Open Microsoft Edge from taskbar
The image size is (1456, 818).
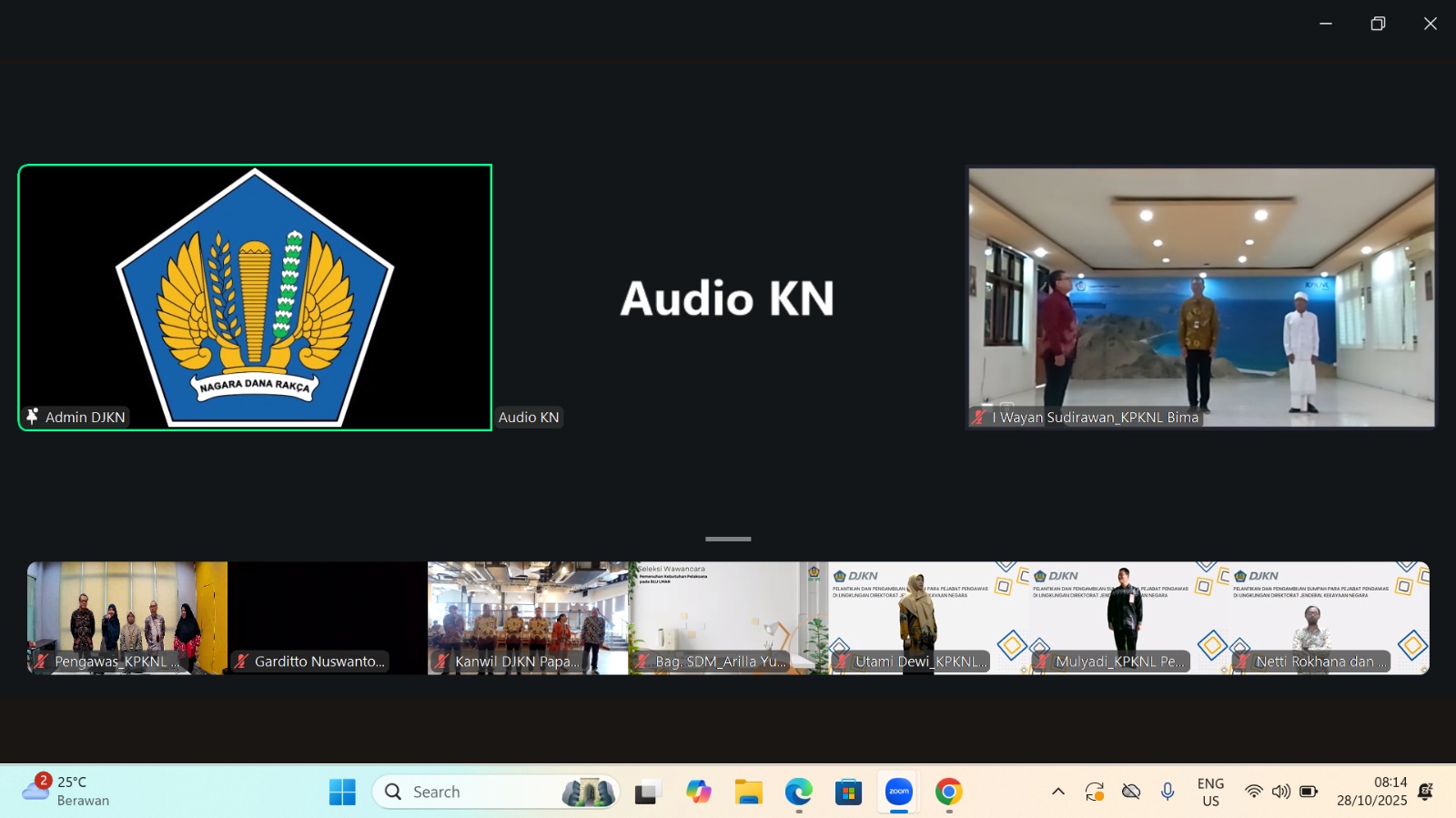798,792
